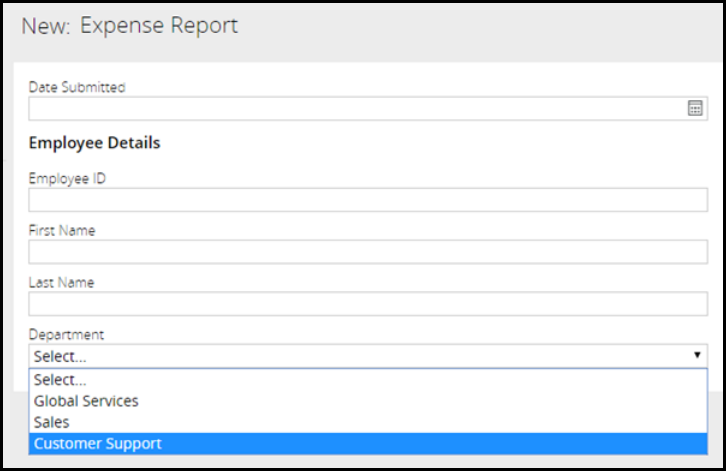Collapse the Department dropdown using its arrow
726x471 pixels.
point(696,356)
